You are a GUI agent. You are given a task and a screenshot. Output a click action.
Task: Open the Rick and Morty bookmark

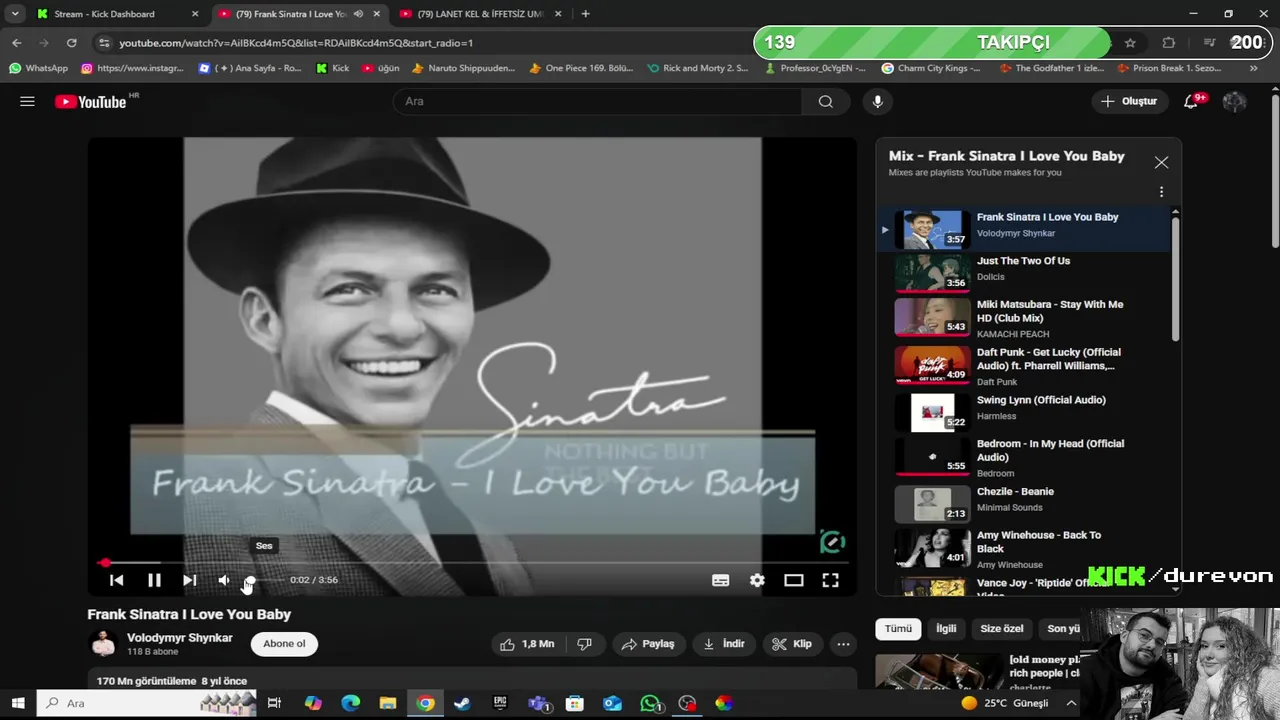tap(697, 68)
